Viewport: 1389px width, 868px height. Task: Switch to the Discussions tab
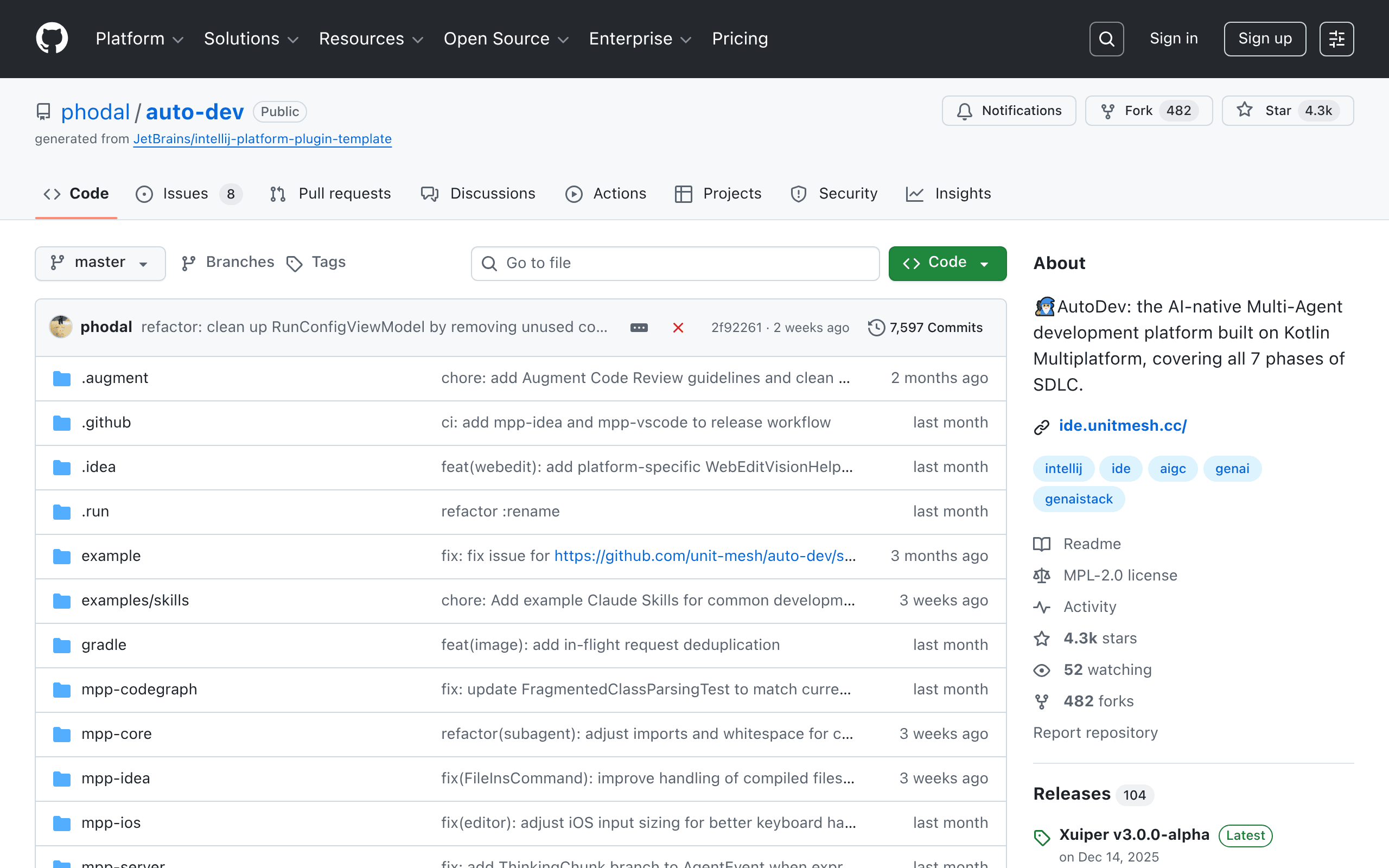click(x=477, y=194)
